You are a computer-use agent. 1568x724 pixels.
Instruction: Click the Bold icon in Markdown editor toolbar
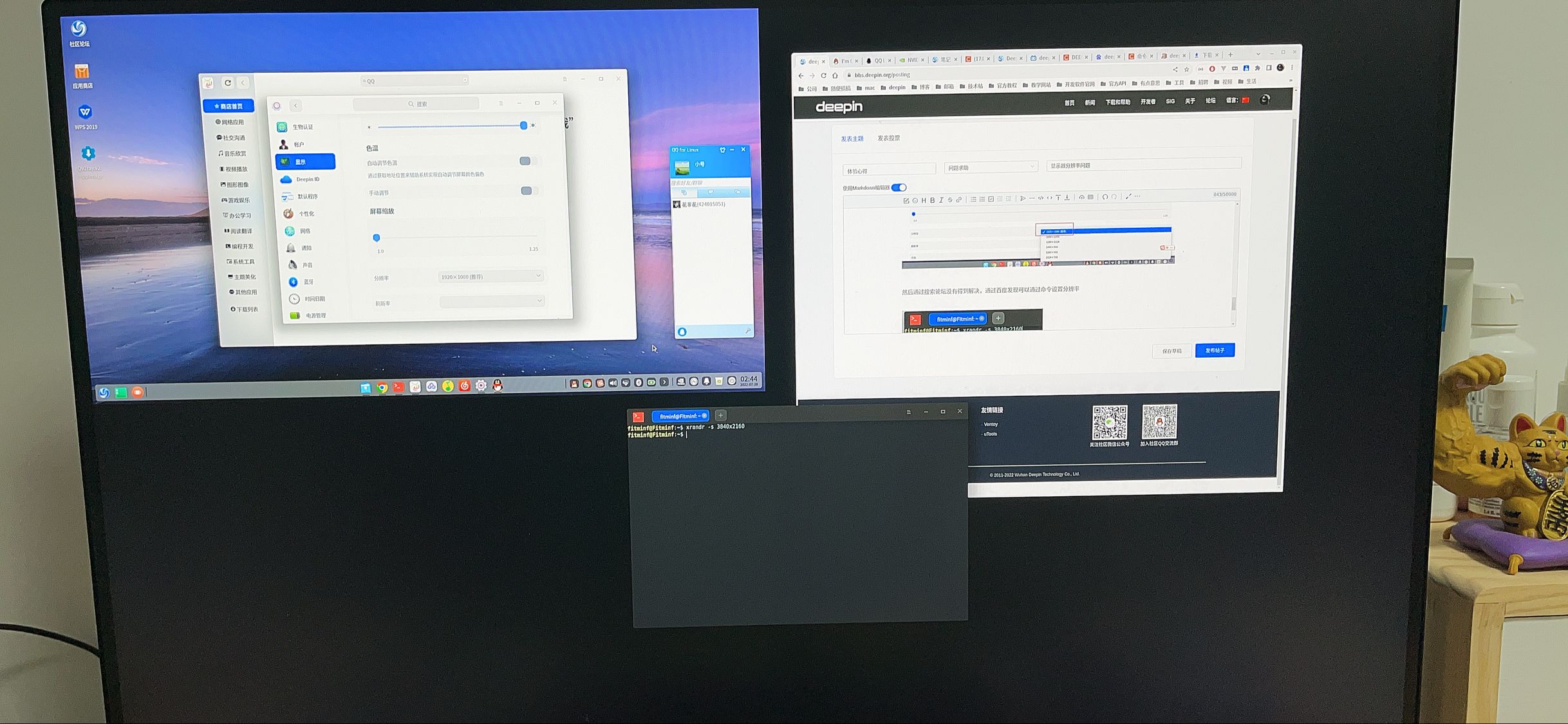[932, 200]
